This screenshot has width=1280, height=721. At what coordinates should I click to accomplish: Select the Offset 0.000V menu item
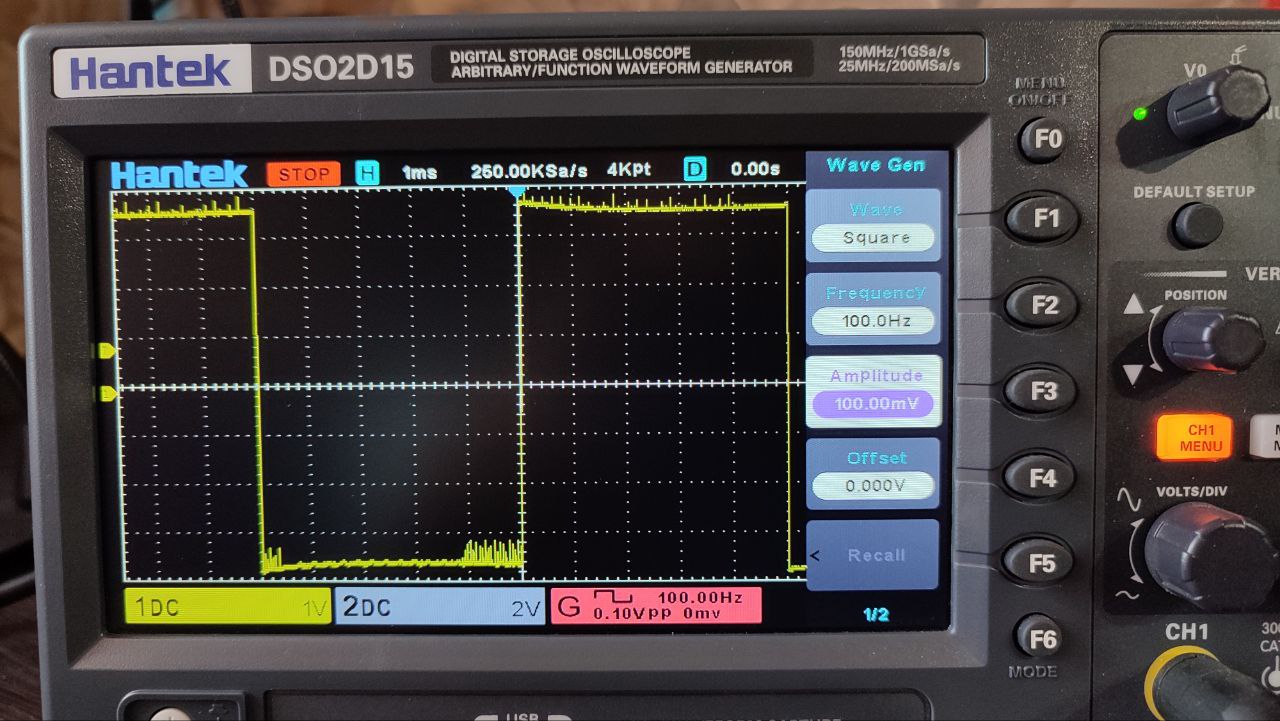[874, 473]
